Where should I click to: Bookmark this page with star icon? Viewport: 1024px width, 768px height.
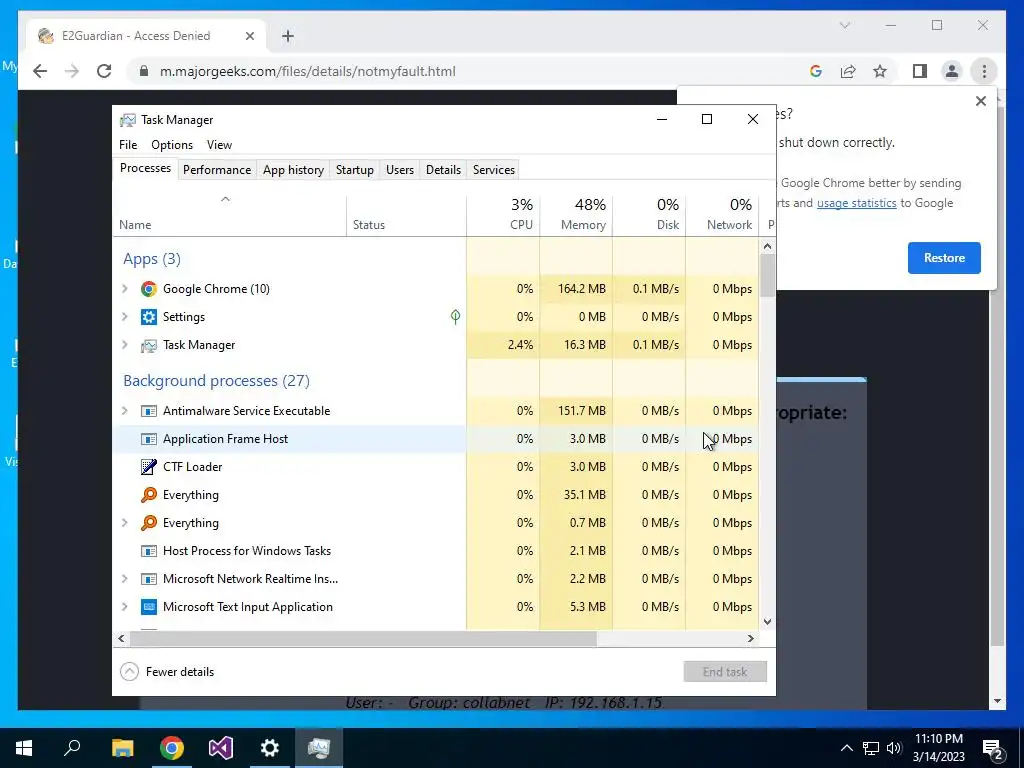click(x=880, y=71)
